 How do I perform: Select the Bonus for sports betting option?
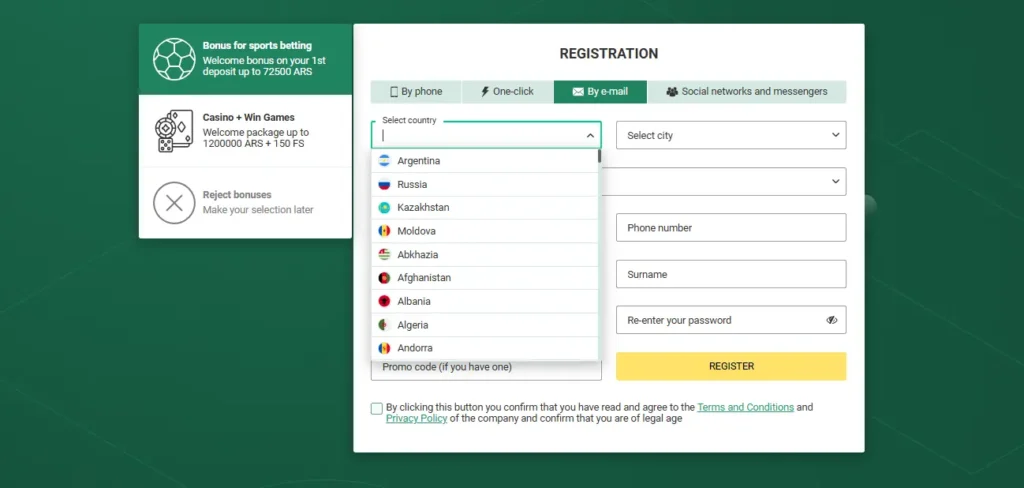245,59
